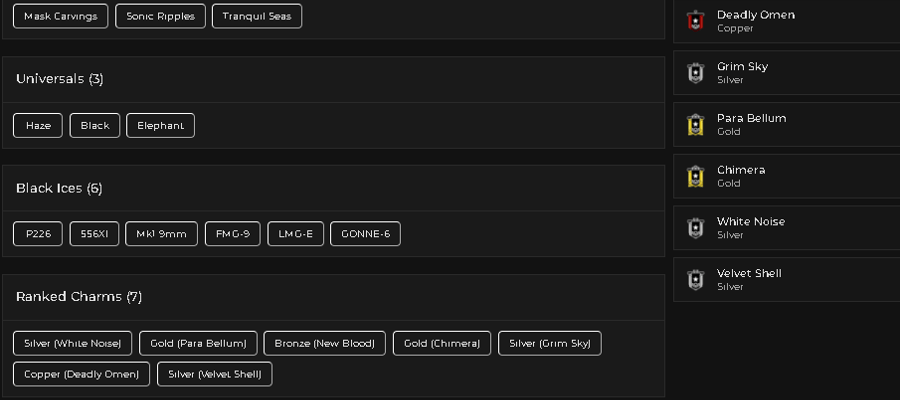This screenshot has height=400, width=900.
Task: Choose the Copper (Deadly Omen) charm tag
Action: coord(81,374)
